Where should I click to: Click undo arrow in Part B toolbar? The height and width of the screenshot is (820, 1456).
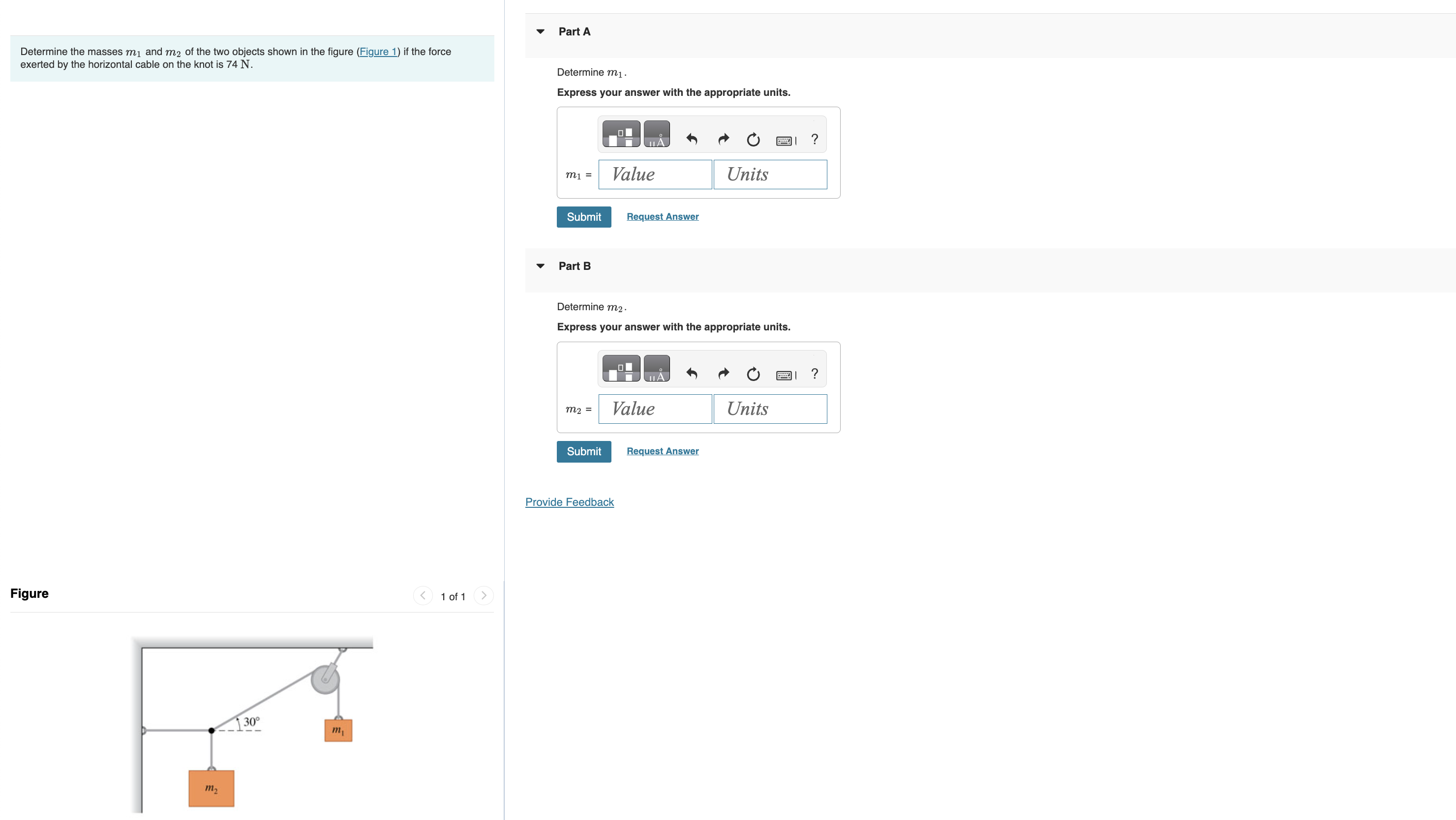[x=691, y=373]
